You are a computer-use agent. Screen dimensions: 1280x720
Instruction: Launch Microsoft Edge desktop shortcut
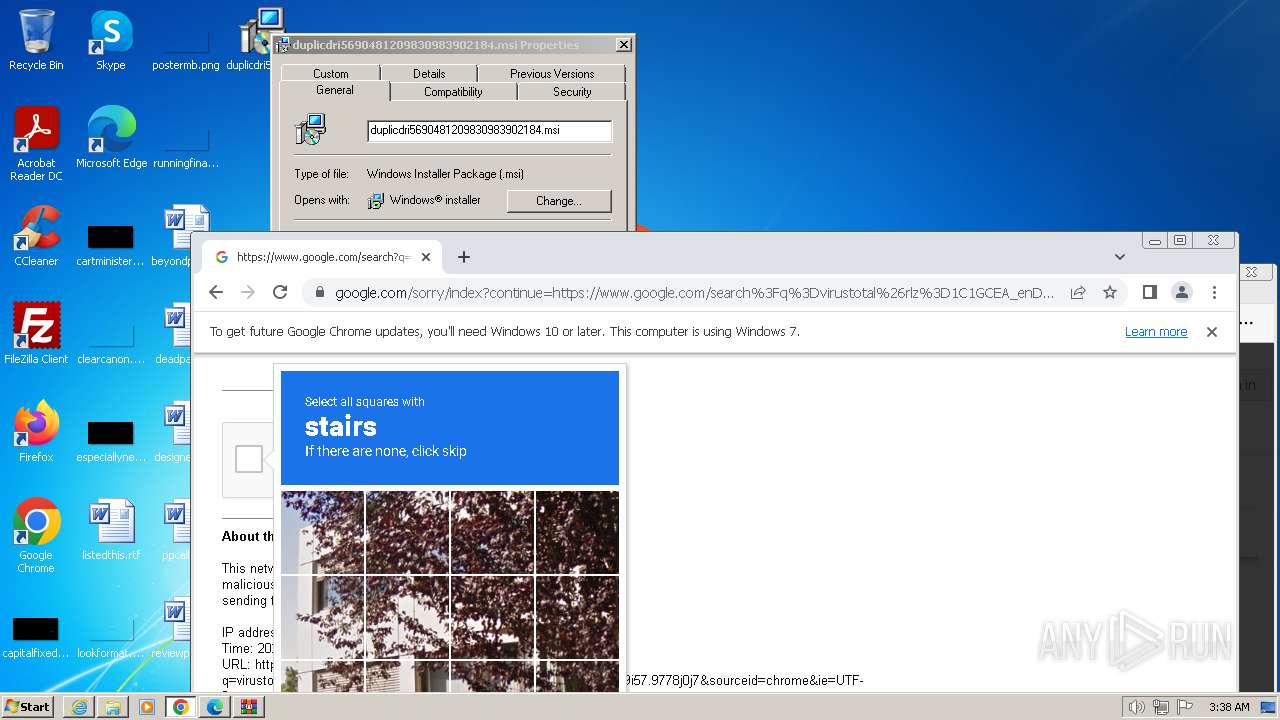(111, 137)
